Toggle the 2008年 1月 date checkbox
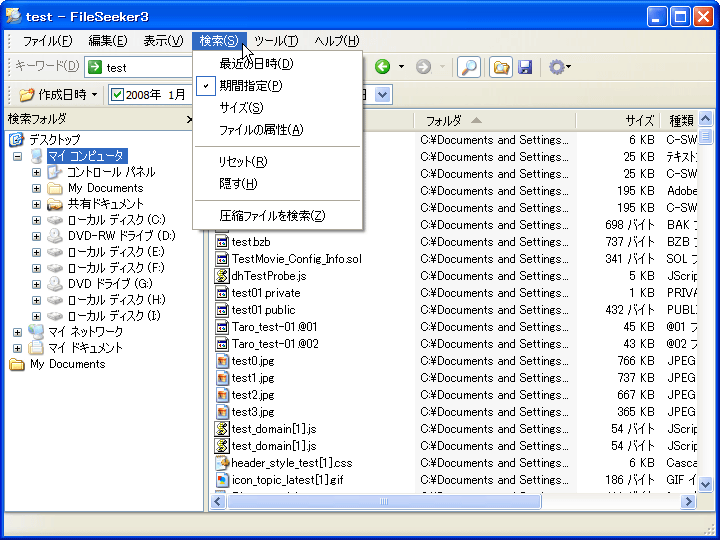 click(x=118, y=95)
